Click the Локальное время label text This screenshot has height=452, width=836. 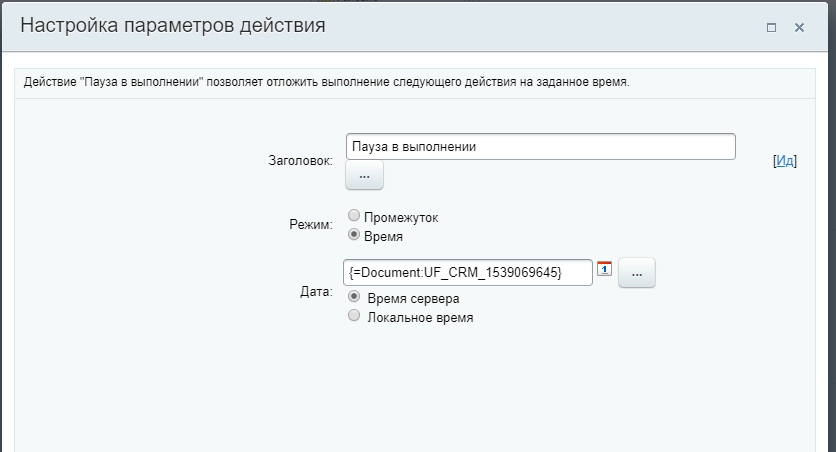(x=420, y=317)
